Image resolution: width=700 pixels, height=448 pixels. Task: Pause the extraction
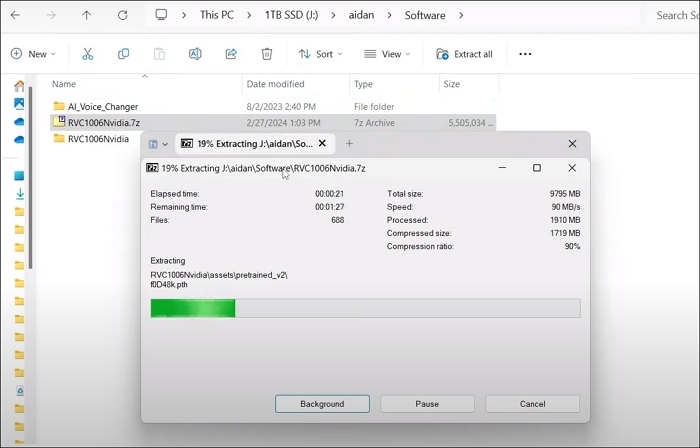tap(427, 404)
